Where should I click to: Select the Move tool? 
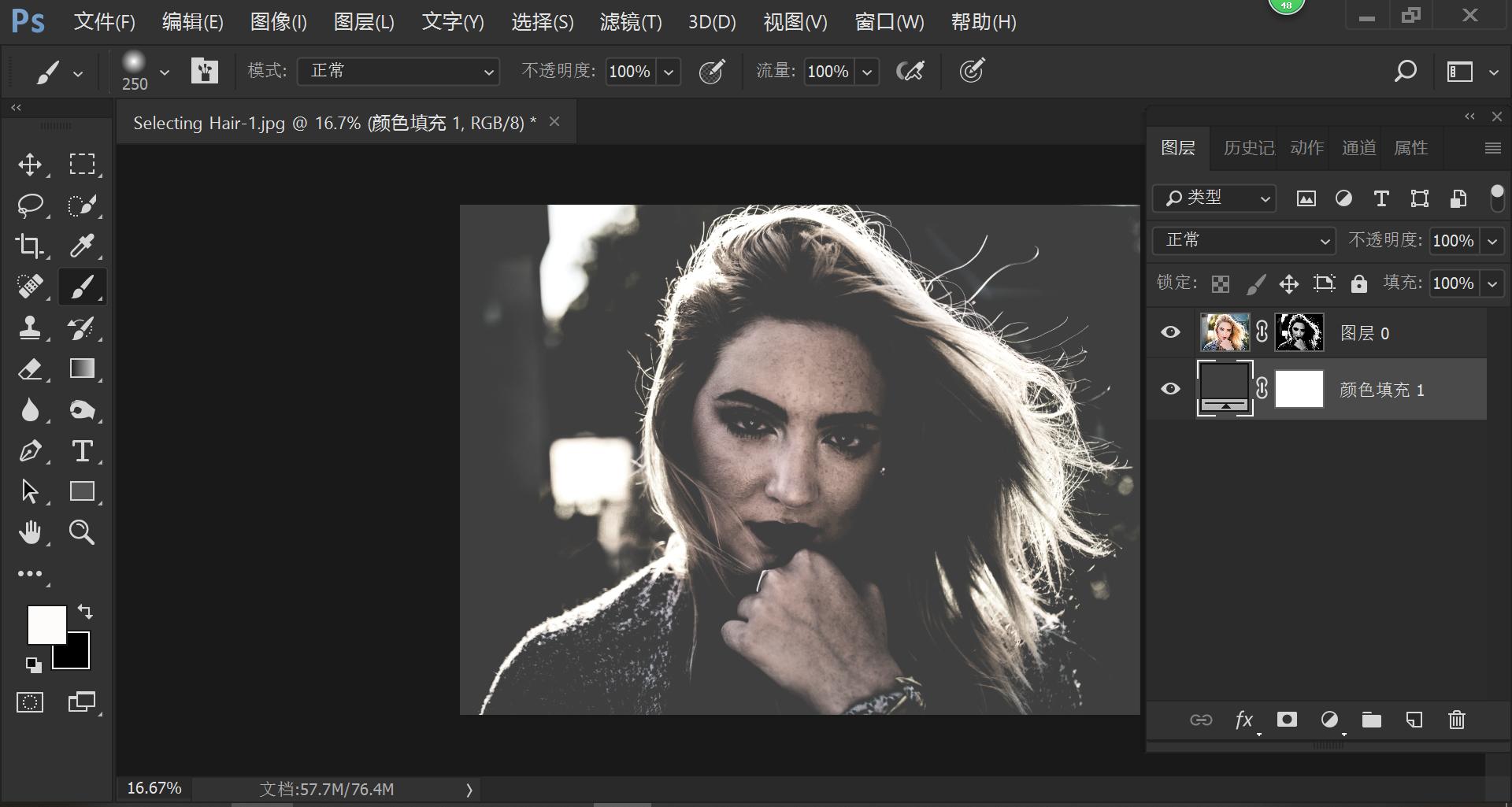click(x=30, y=165)
